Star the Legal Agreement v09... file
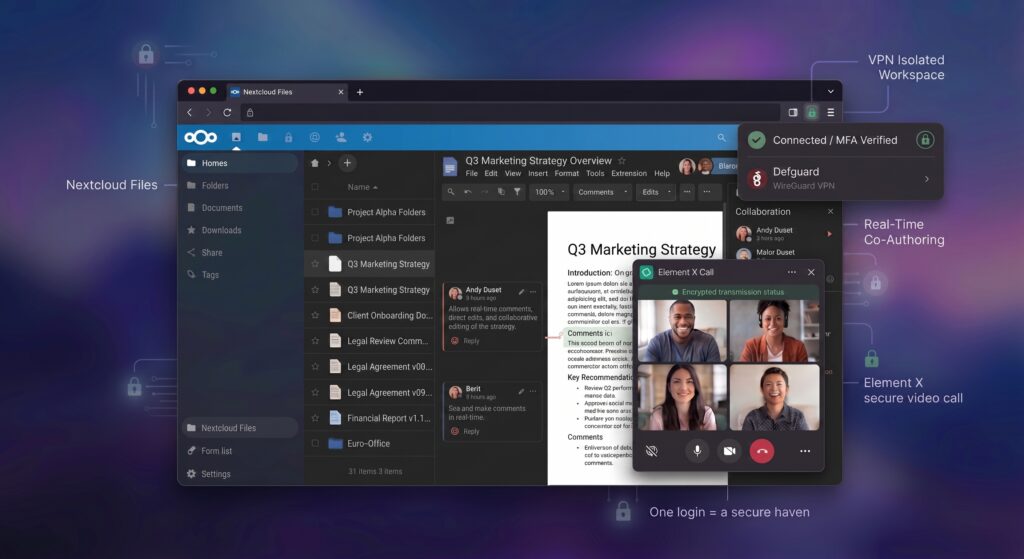Viewport: 1024px width, 559px height. click(x=315, y=392)
